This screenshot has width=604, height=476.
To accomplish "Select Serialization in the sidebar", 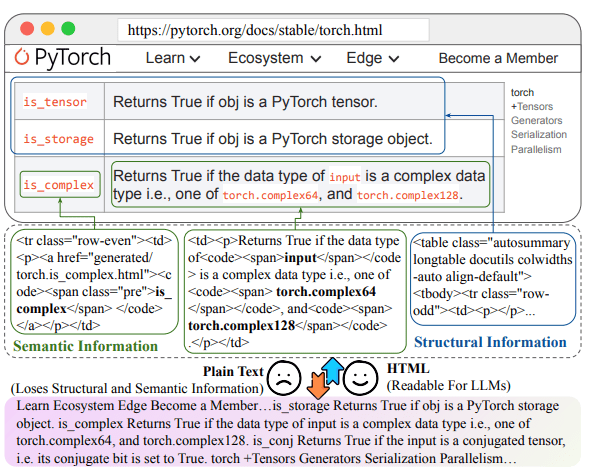I will (541, 135).
